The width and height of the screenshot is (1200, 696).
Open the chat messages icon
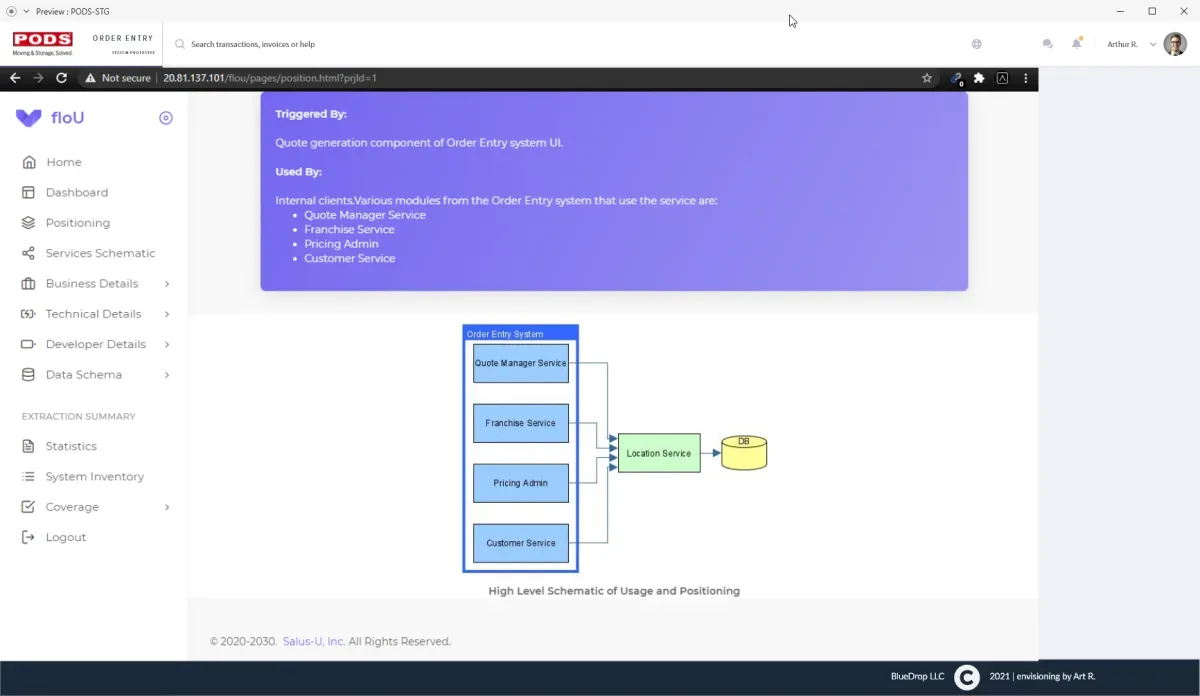[x=1047, y=44]
